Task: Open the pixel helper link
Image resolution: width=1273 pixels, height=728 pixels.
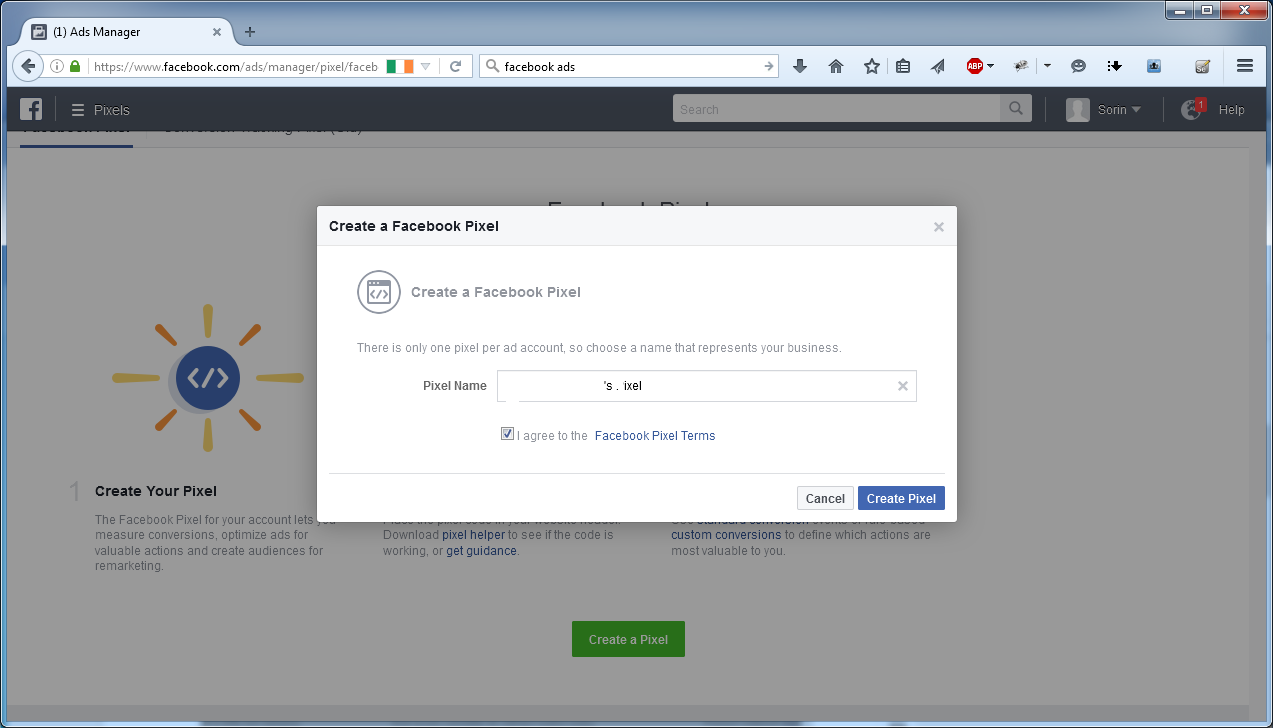Action: point(474,535)
